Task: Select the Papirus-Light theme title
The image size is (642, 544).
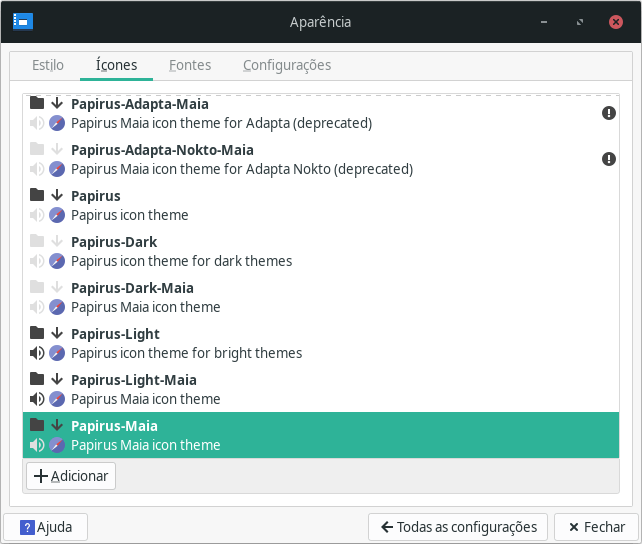Action: tap(115, 334)
